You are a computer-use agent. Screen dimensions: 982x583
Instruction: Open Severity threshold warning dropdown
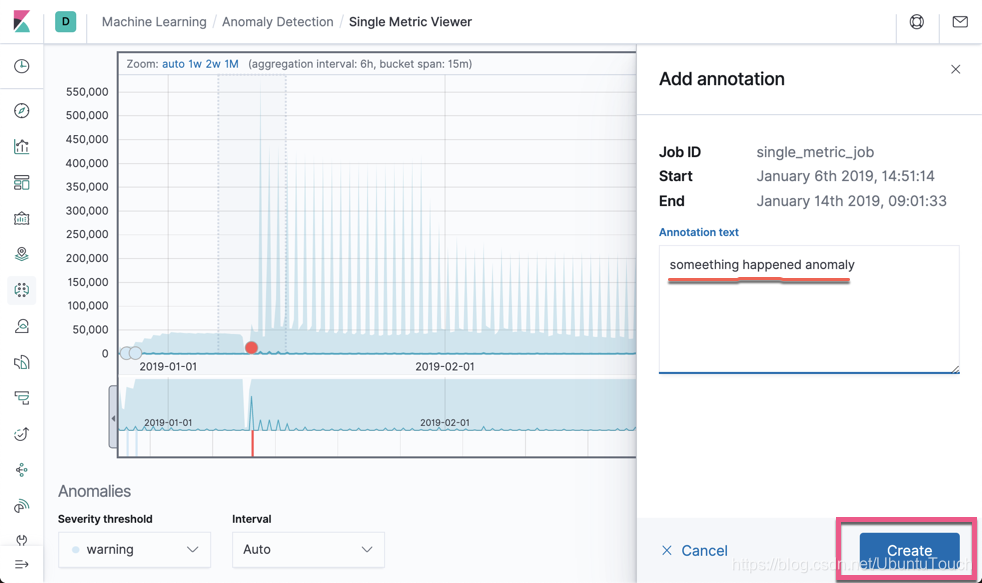tap(135, 550)
